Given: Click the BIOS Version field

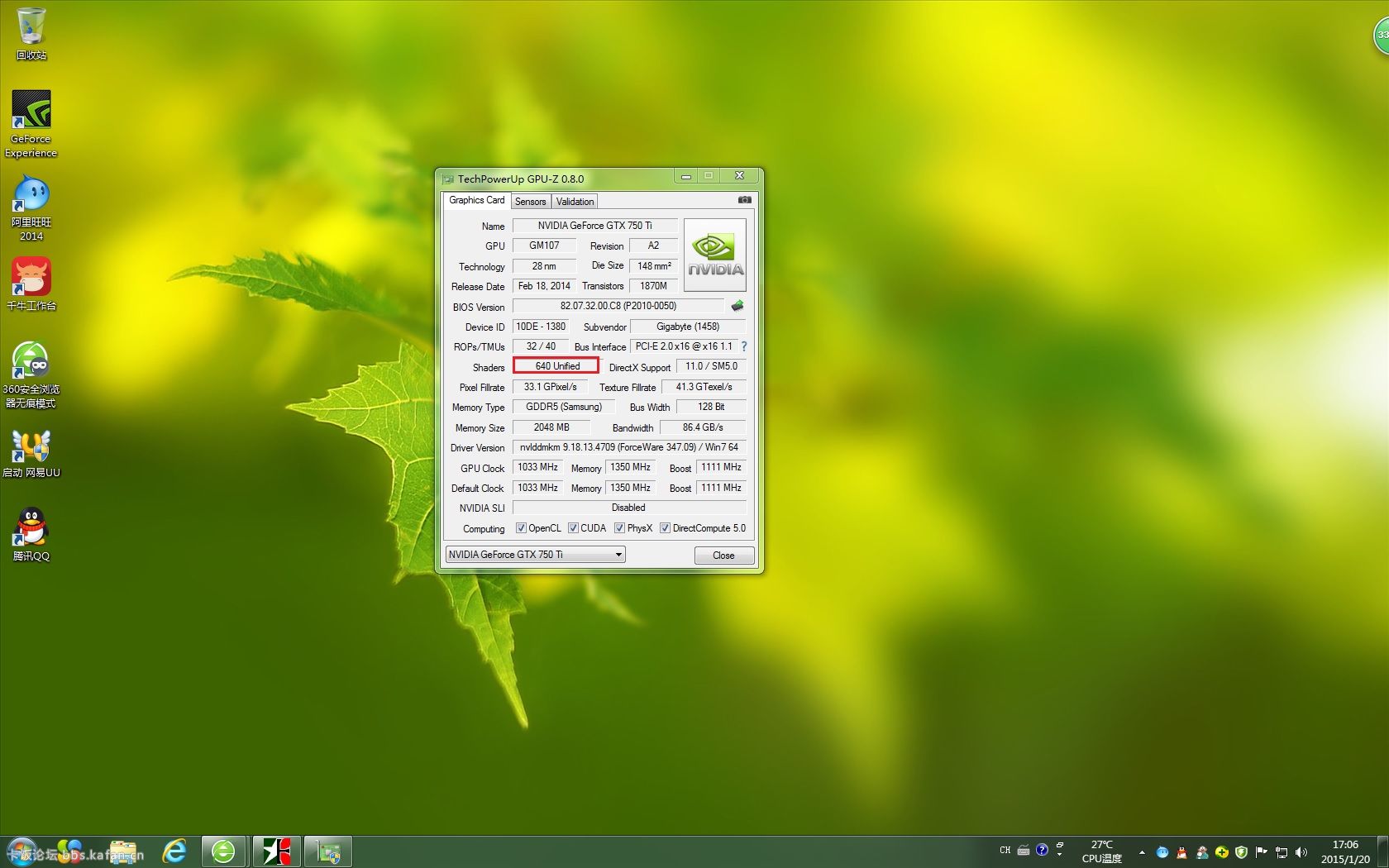Looking at the screenshot, I should [x=618, y=306].
